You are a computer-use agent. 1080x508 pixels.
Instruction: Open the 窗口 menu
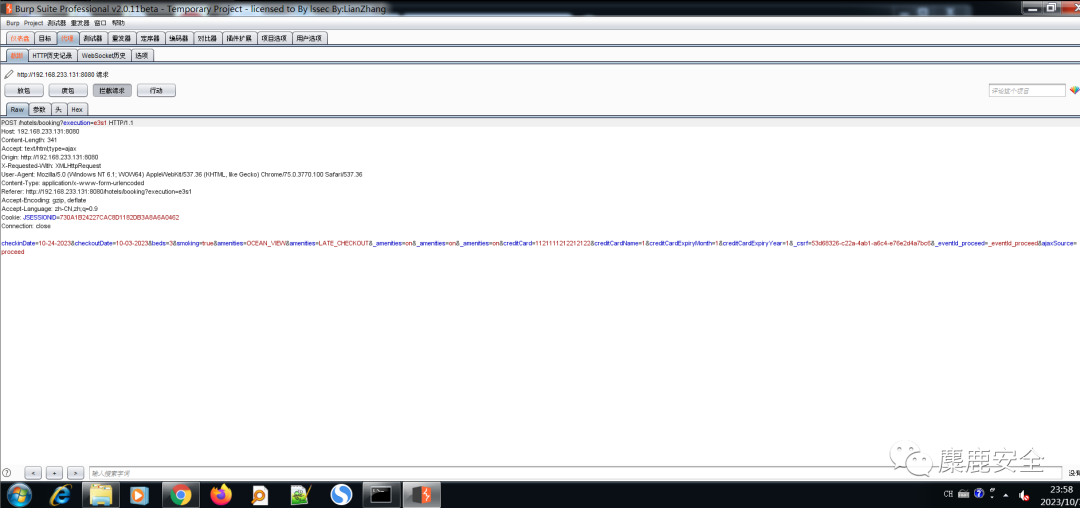coord(101,23)
